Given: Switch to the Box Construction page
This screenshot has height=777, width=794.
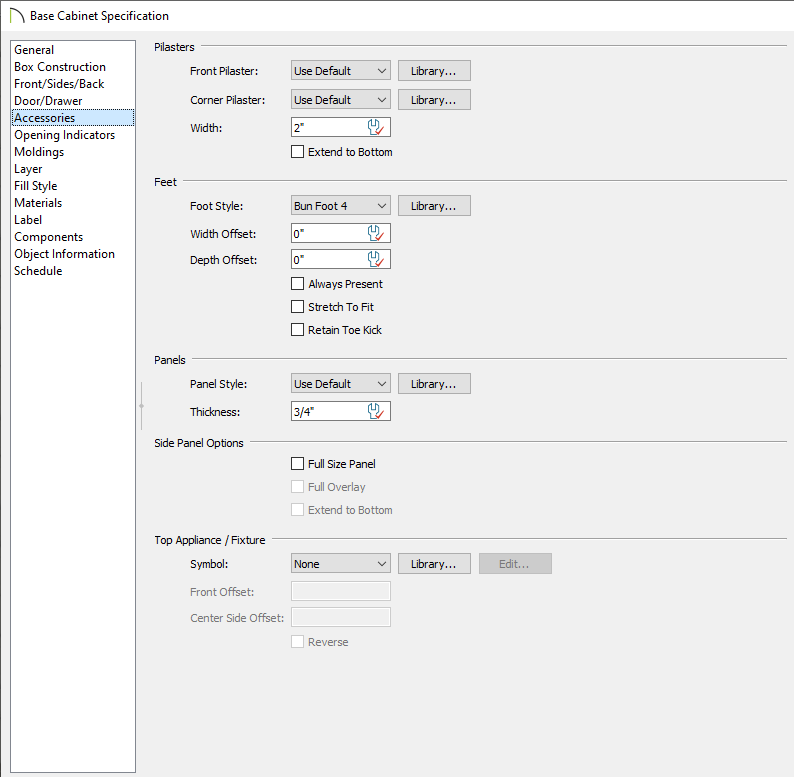Looking at the screenshot, I should pos(60,67).
